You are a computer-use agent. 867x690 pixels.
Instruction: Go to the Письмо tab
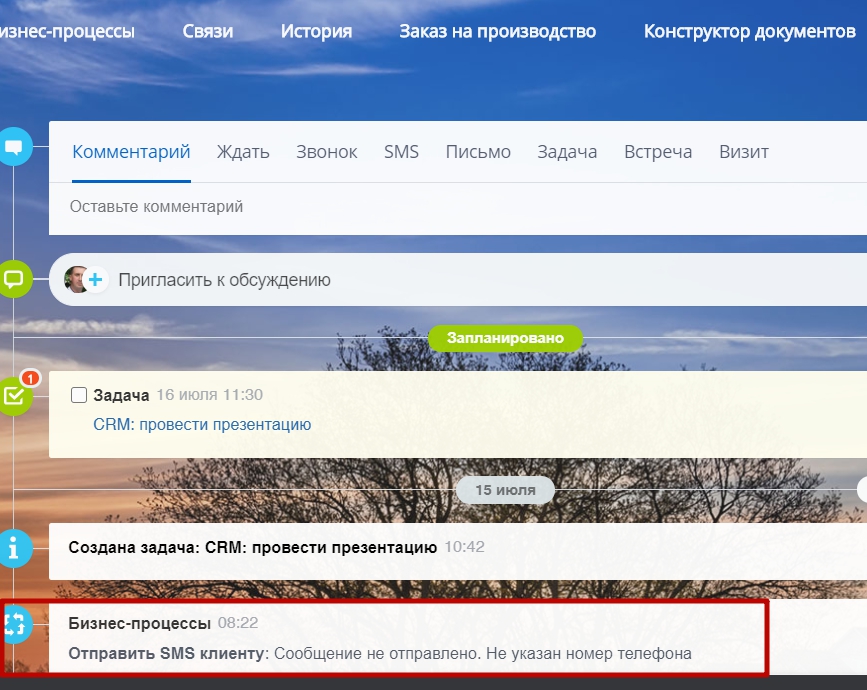(478, 152)
